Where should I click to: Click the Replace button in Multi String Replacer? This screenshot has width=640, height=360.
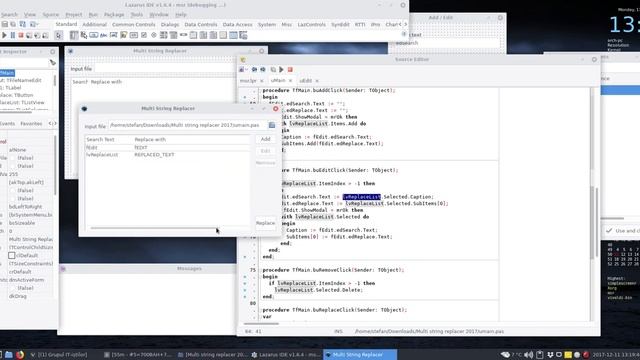coord(266,223)
